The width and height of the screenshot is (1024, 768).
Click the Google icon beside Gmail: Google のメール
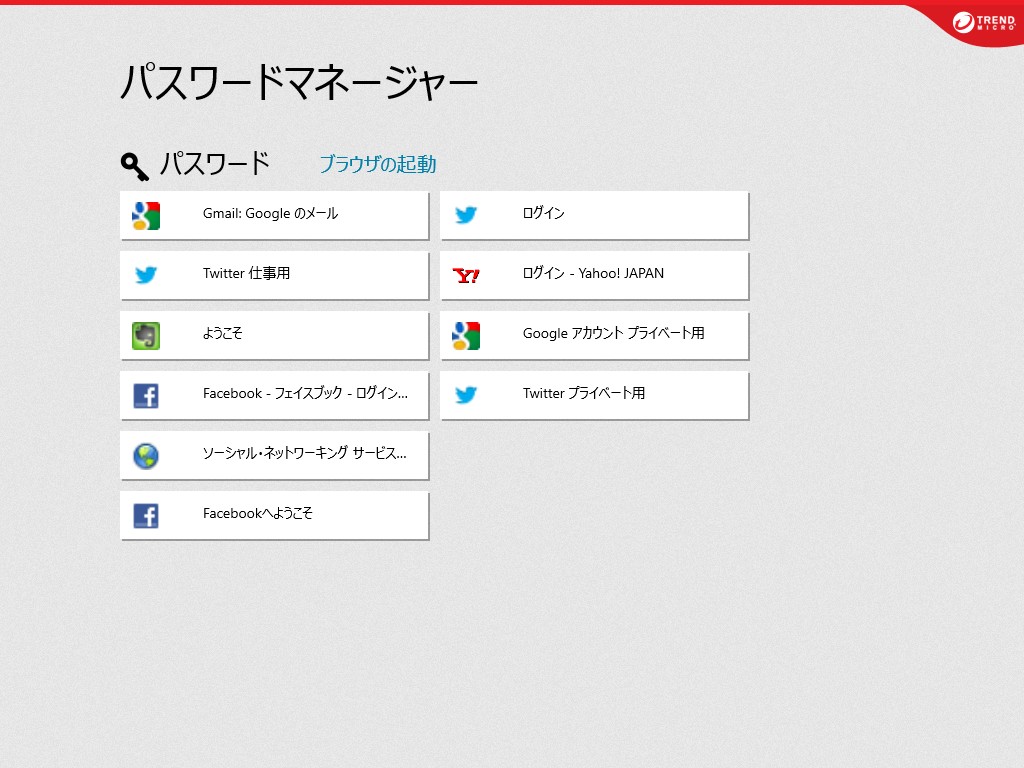point(146,216)
